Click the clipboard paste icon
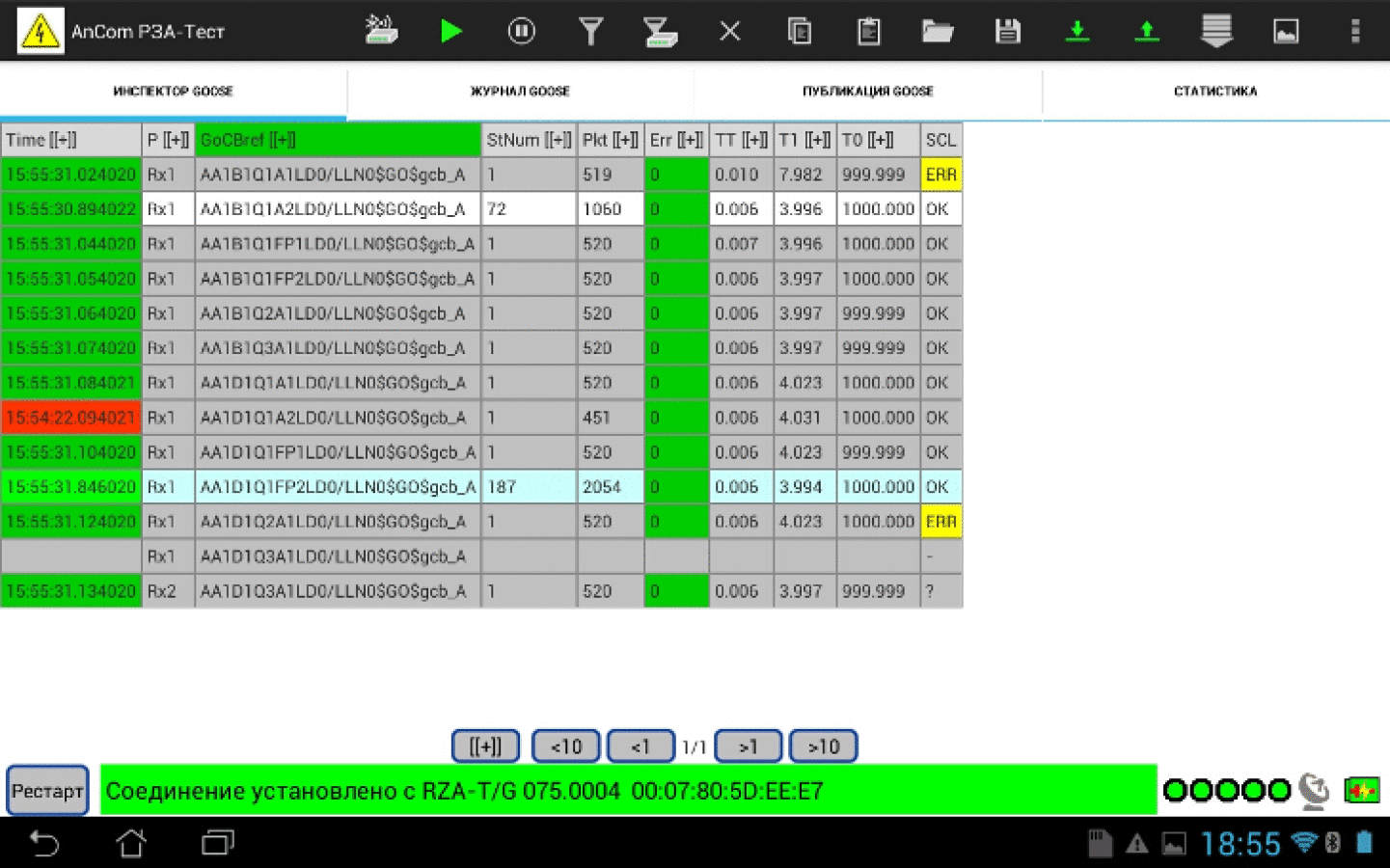1390x868 pixels. 869,32
